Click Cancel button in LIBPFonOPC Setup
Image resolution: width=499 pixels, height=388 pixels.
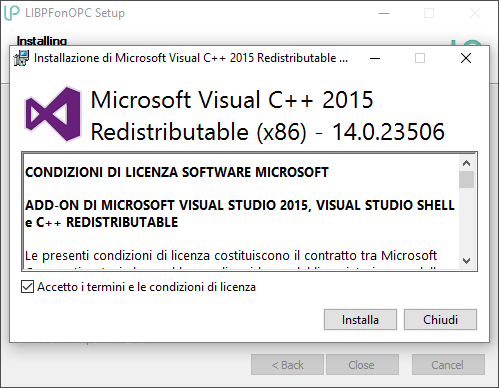coord(448,365)
